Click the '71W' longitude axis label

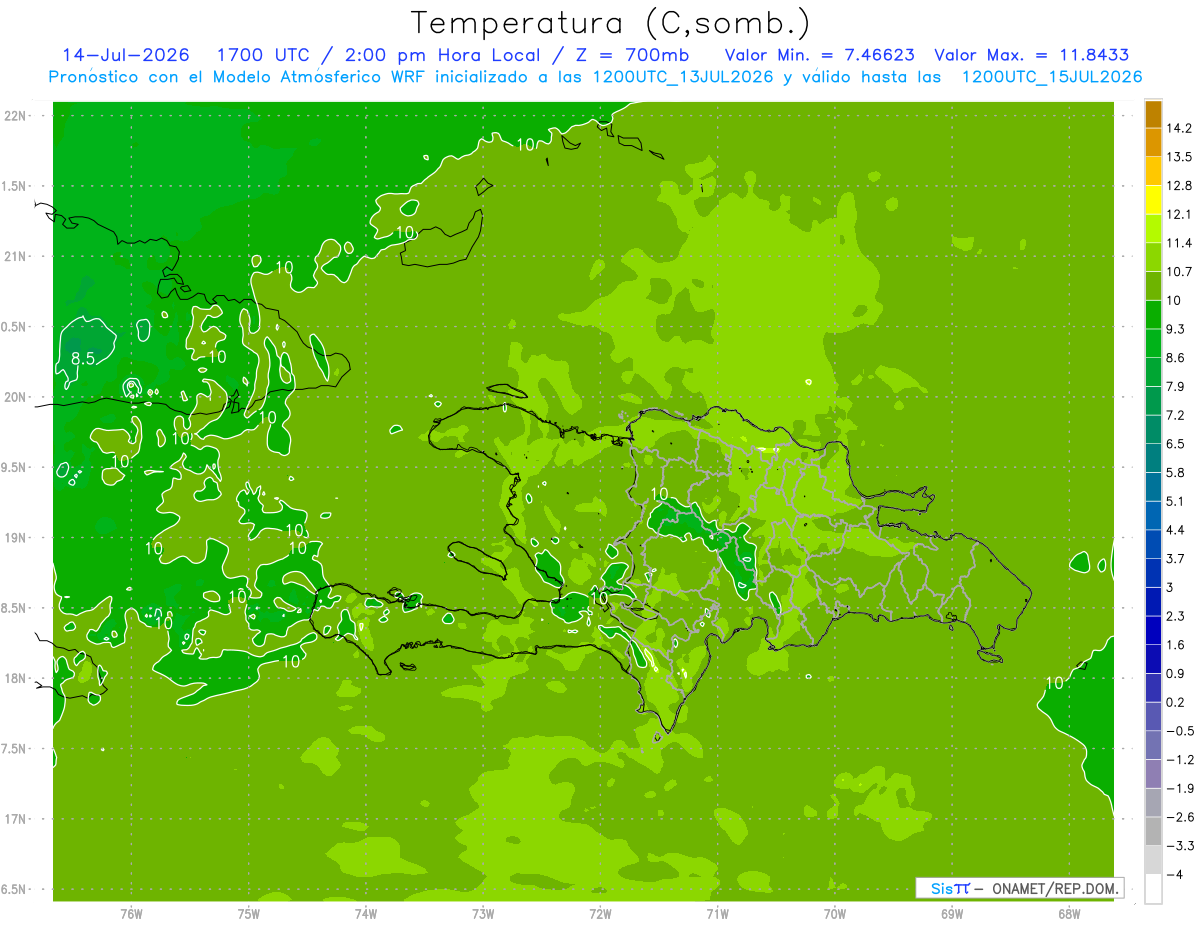coord(717,913)
